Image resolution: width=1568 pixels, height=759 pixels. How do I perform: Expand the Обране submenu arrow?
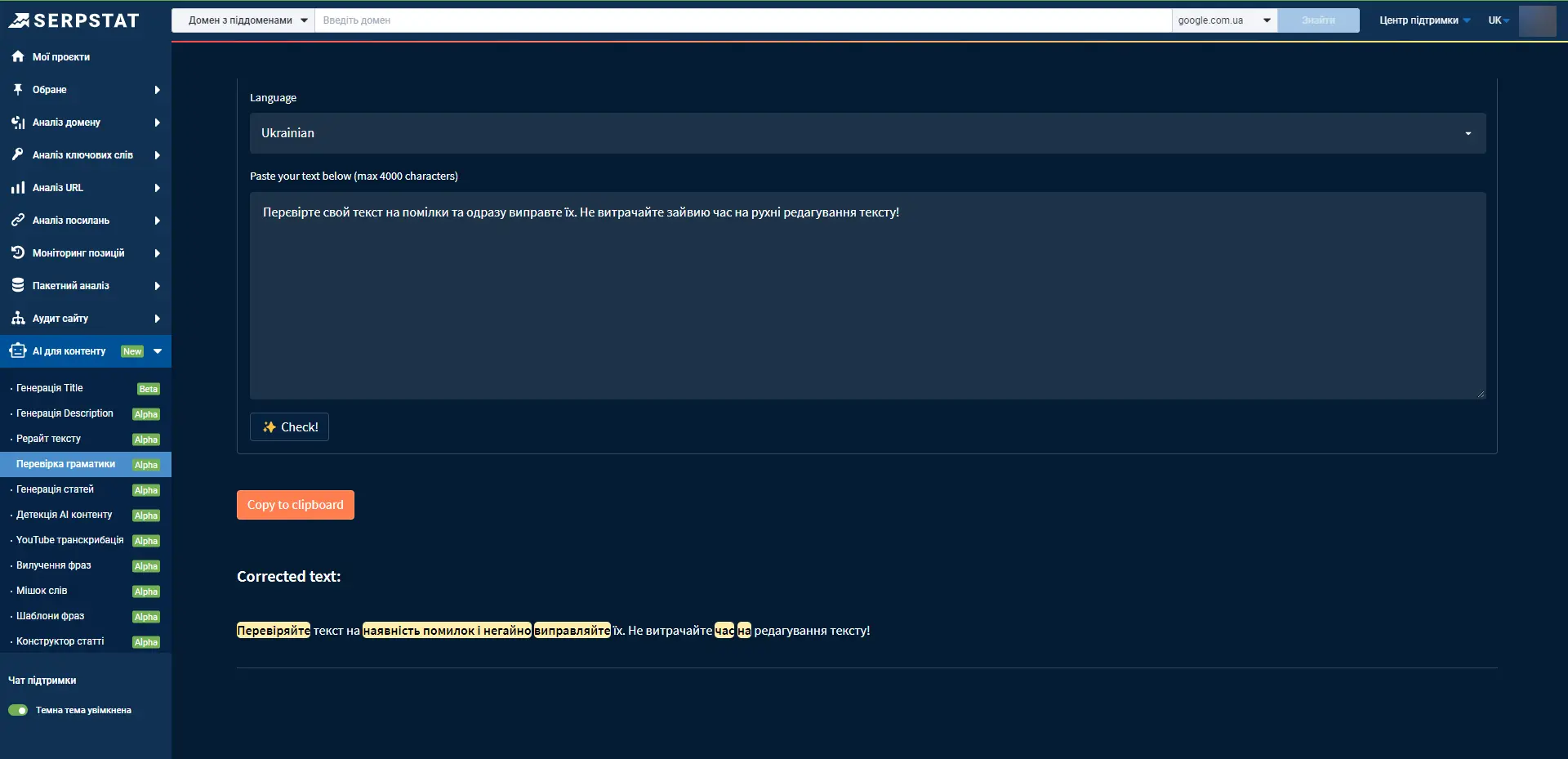[x=158, y=90]
